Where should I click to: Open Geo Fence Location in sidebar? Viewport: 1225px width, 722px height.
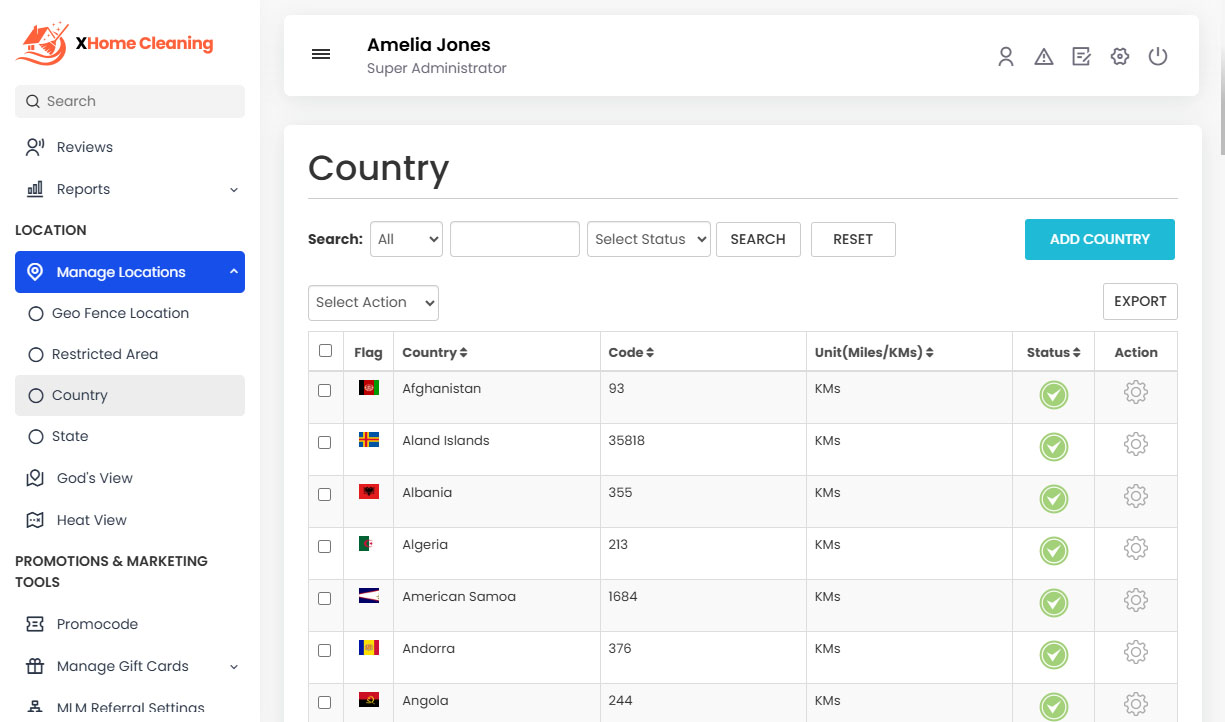pyautogui.click(x=120, y=313)
